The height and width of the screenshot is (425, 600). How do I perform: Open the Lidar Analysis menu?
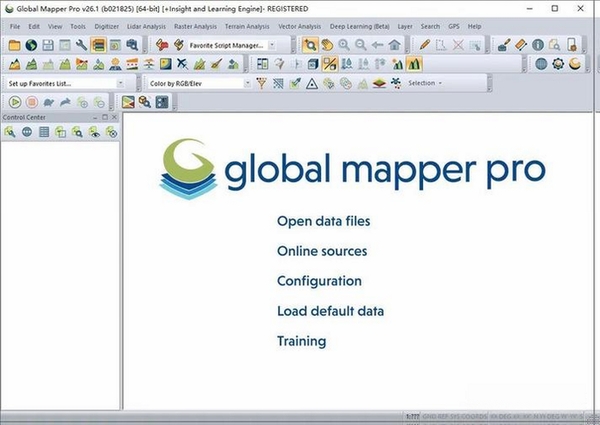[146, 26]
